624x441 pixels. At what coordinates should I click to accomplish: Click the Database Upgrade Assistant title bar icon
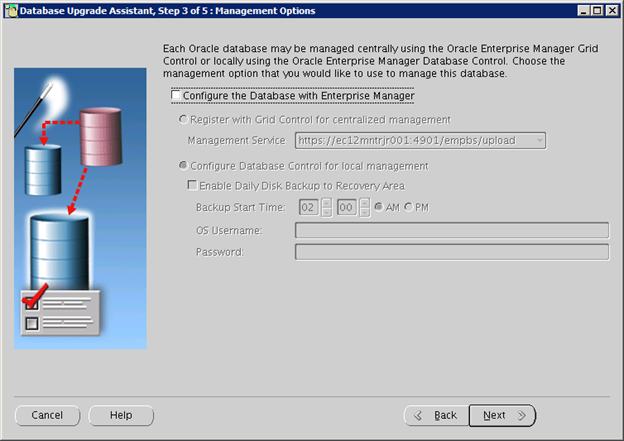click(11, 11)
